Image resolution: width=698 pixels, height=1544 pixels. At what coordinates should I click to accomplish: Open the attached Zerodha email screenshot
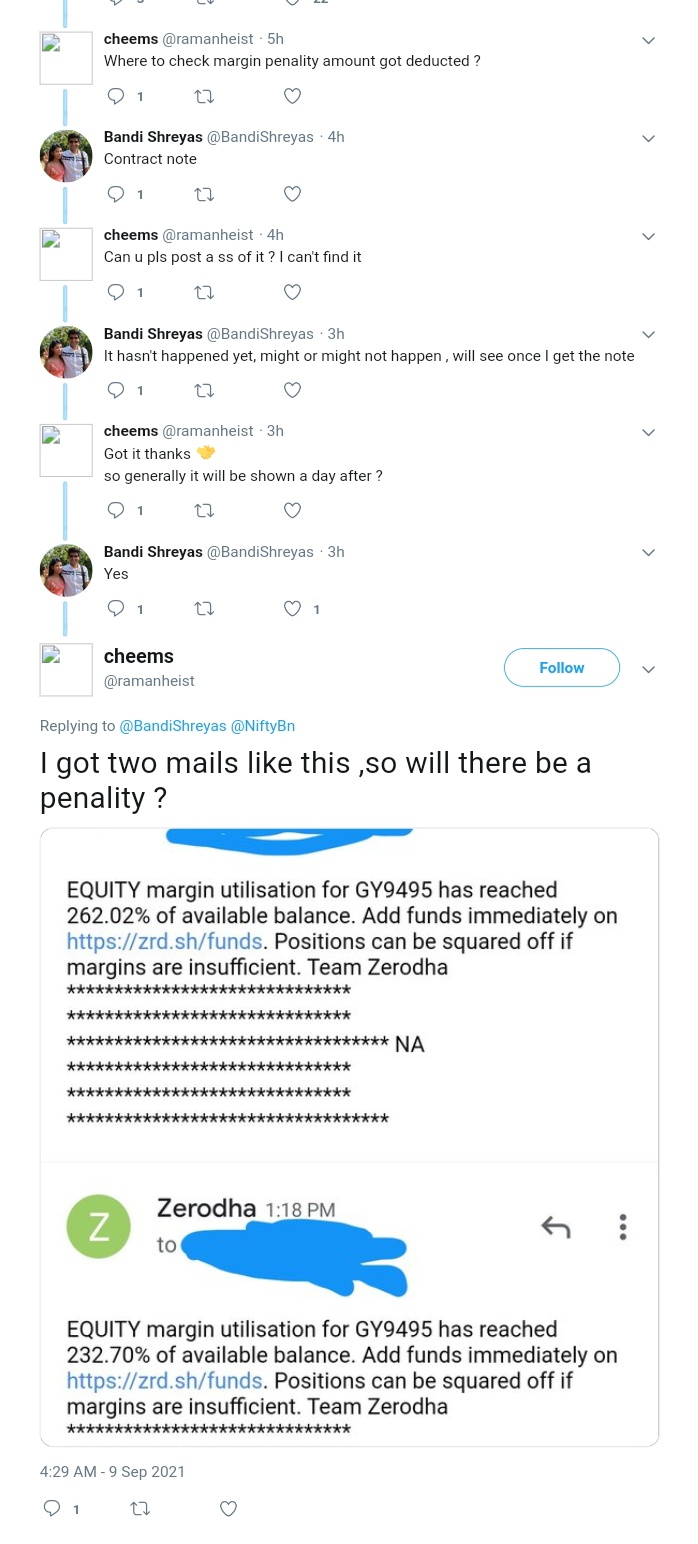point(349,1137)
